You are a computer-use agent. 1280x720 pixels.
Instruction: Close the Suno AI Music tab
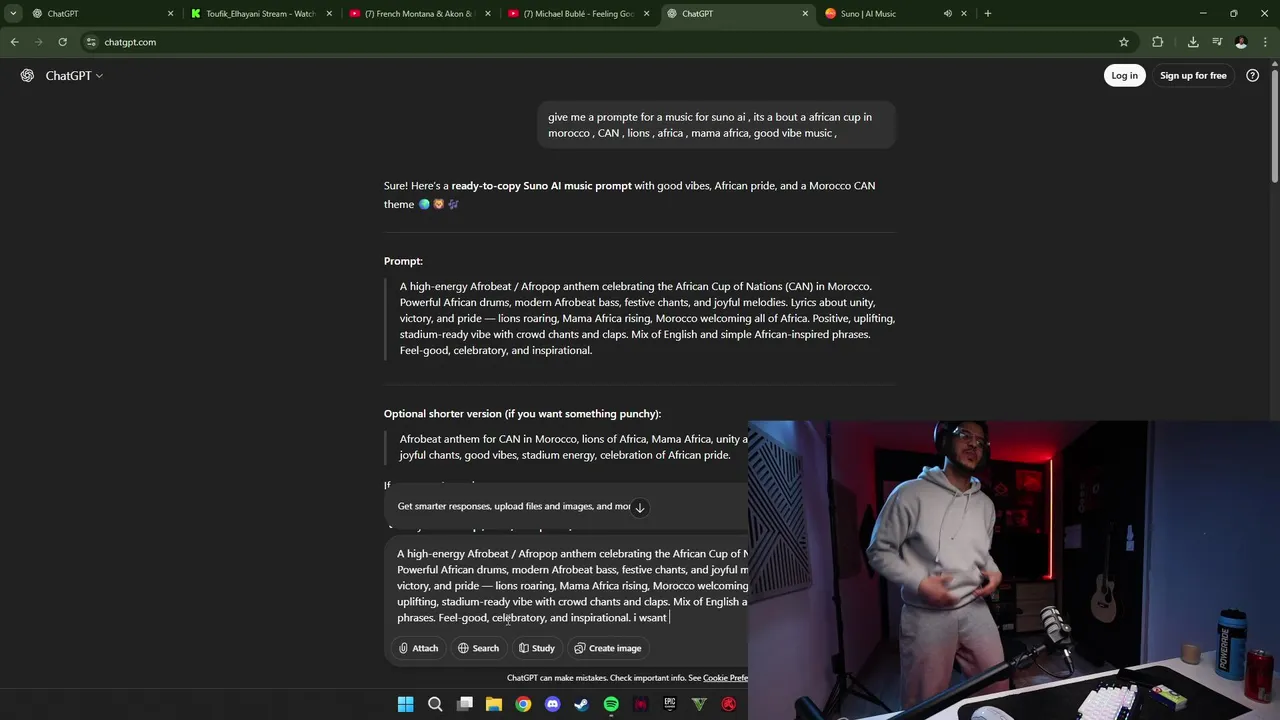(x=964, y=13)
